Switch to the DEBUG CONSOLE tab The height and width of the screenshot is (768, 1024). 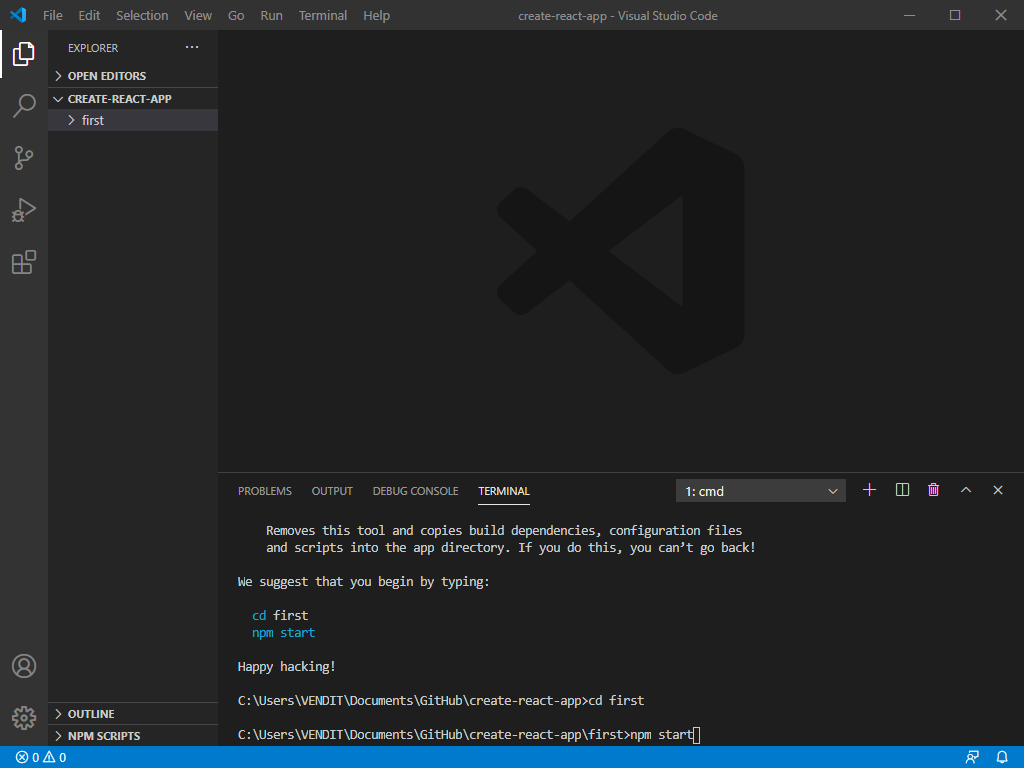coord(415,491)
